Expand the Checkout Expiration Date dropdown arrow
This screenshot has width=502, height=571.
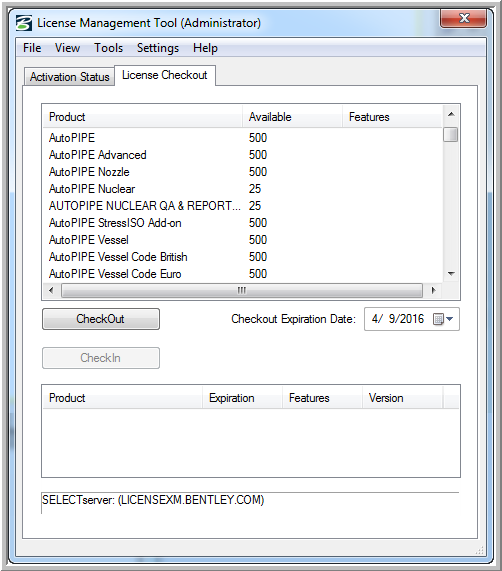tap(450, 319)
